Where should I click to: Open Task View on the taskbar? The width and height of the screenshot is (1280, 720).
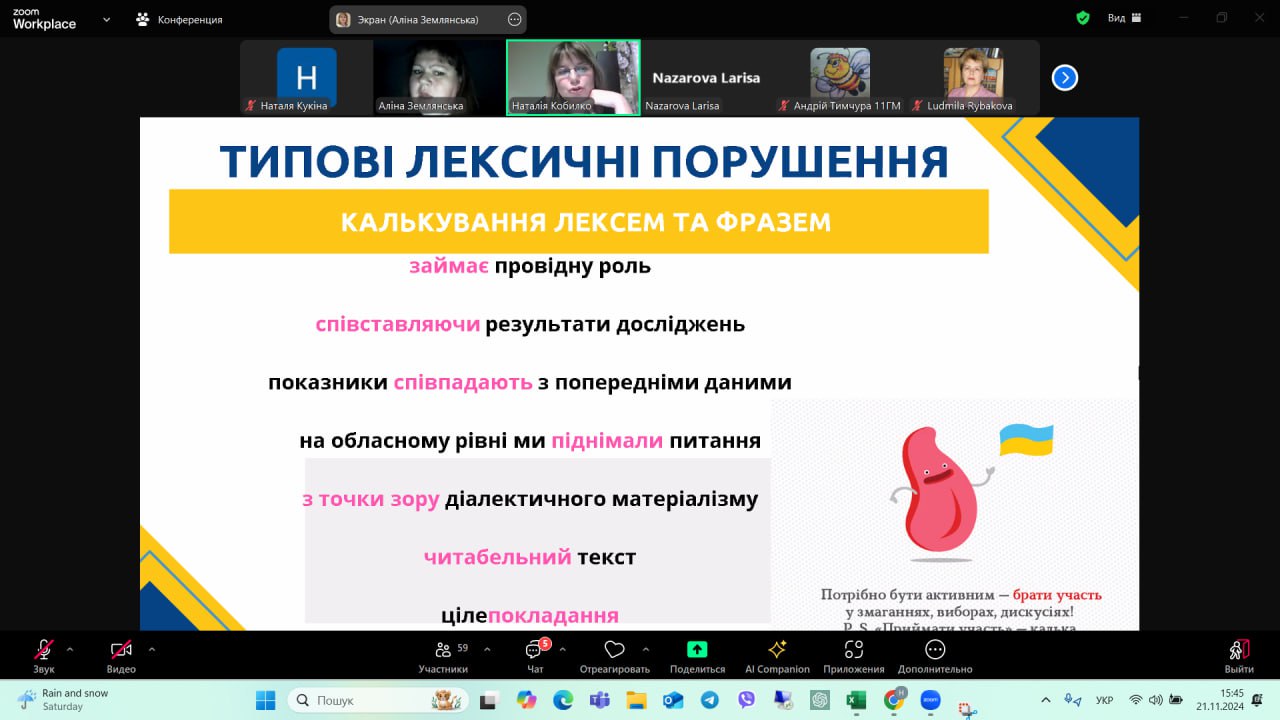488,700
